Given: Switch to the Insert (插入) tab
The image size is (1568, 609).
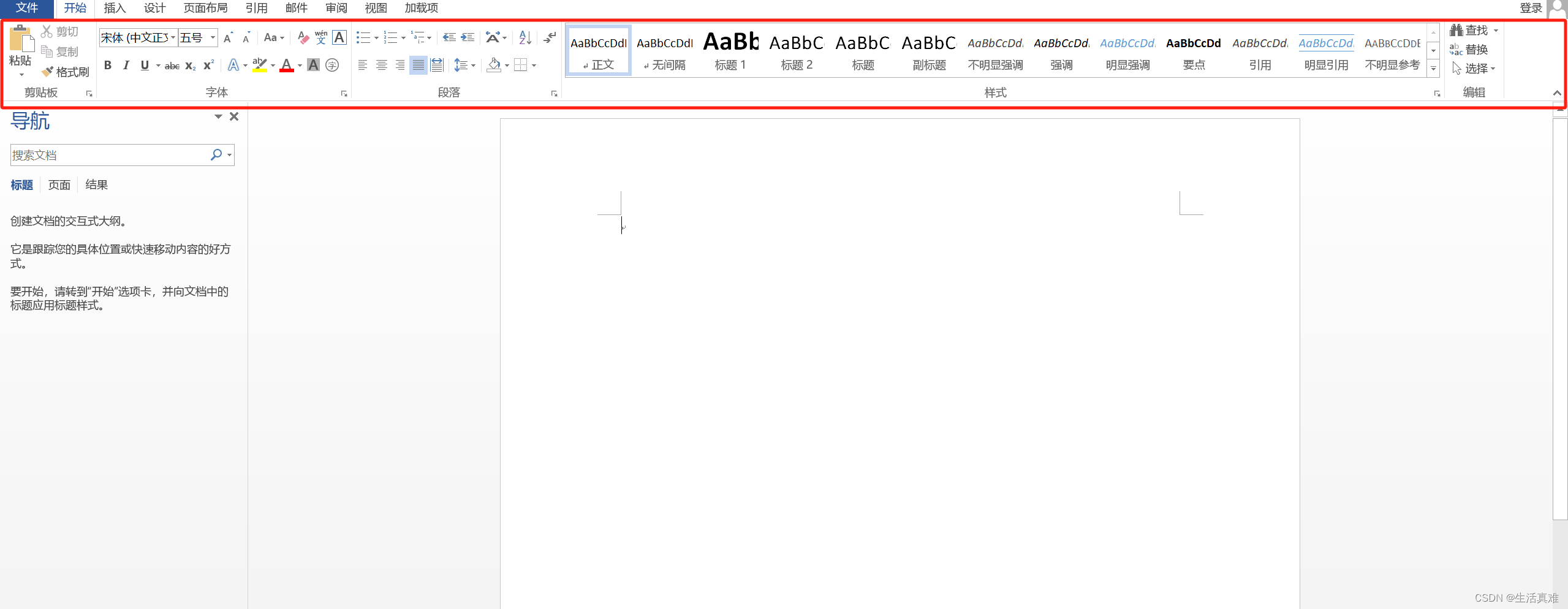Looking at the screenshot, I should click(115, 8).
